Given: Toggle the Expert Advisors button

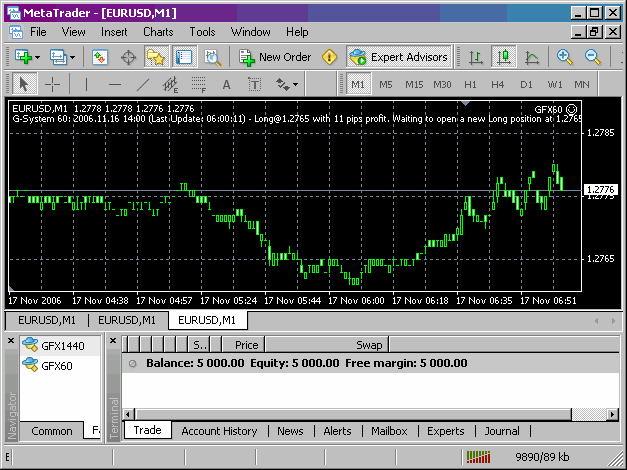Looking at the screenshot, I should coord(399,57).
